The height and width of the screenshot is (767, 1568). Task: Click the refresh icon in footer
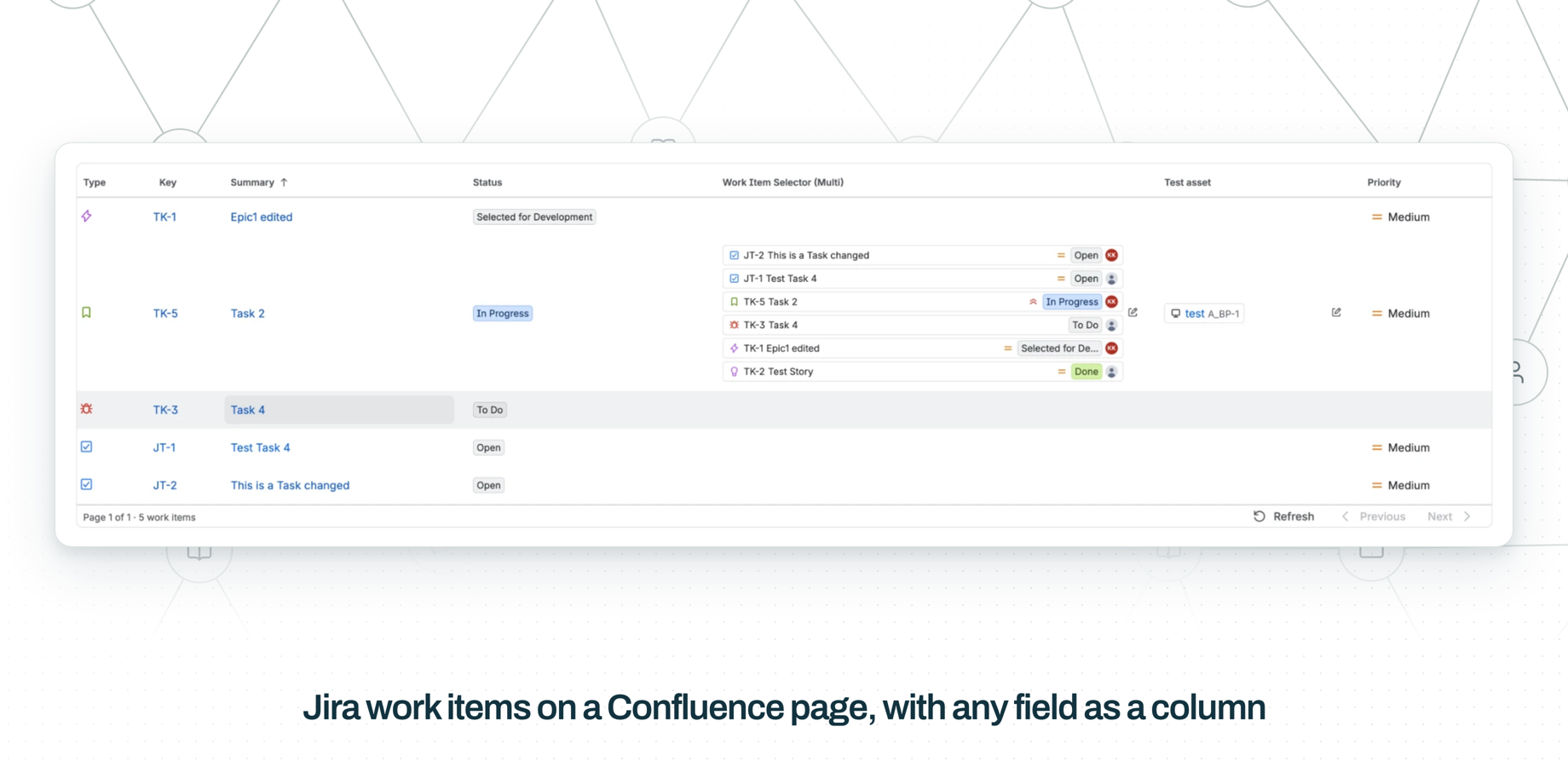[1259, 516]
